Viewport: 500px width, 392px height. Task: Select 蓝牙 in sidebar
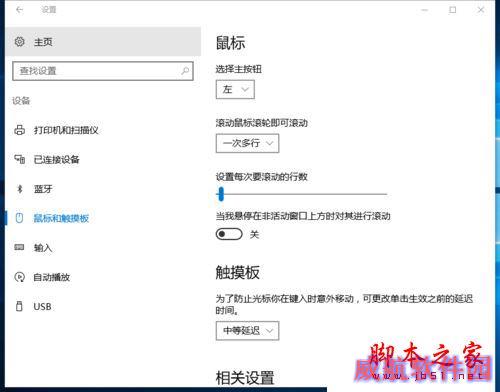(103, 189)
